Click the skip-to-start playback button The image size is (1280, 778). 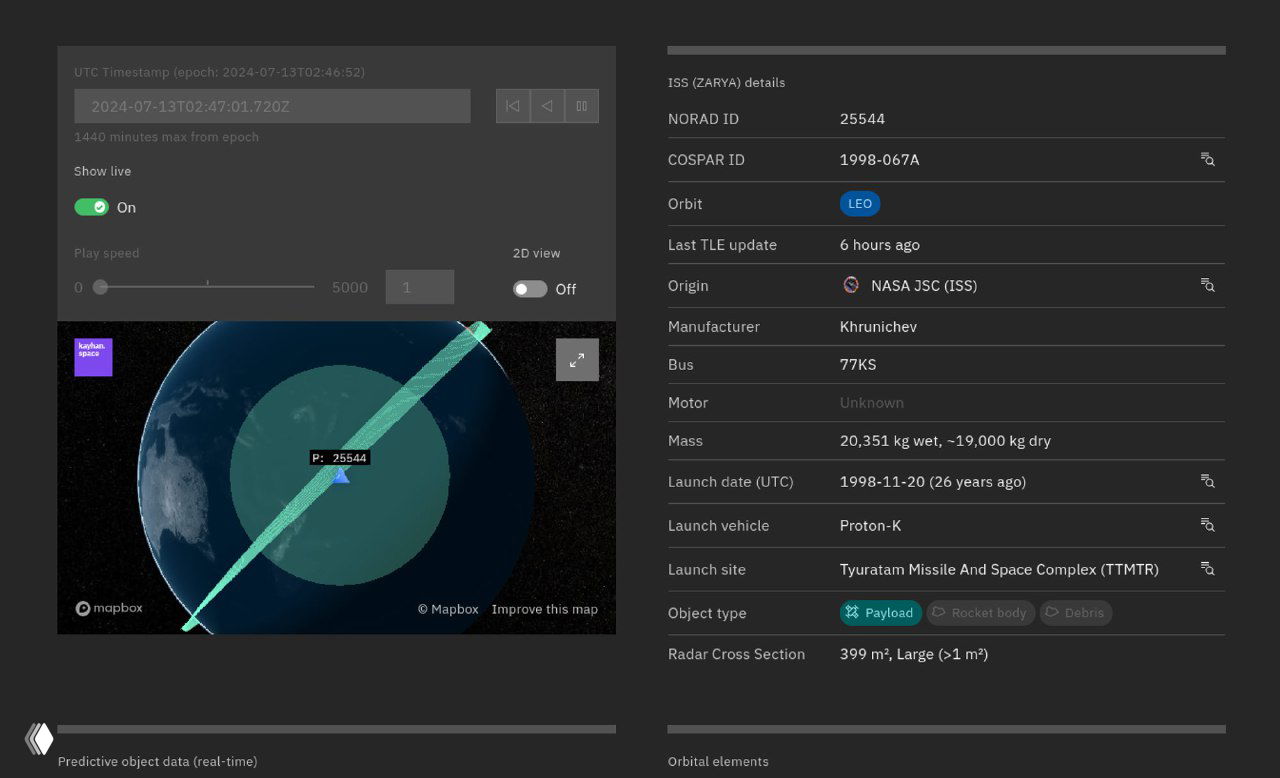point(513,106)
